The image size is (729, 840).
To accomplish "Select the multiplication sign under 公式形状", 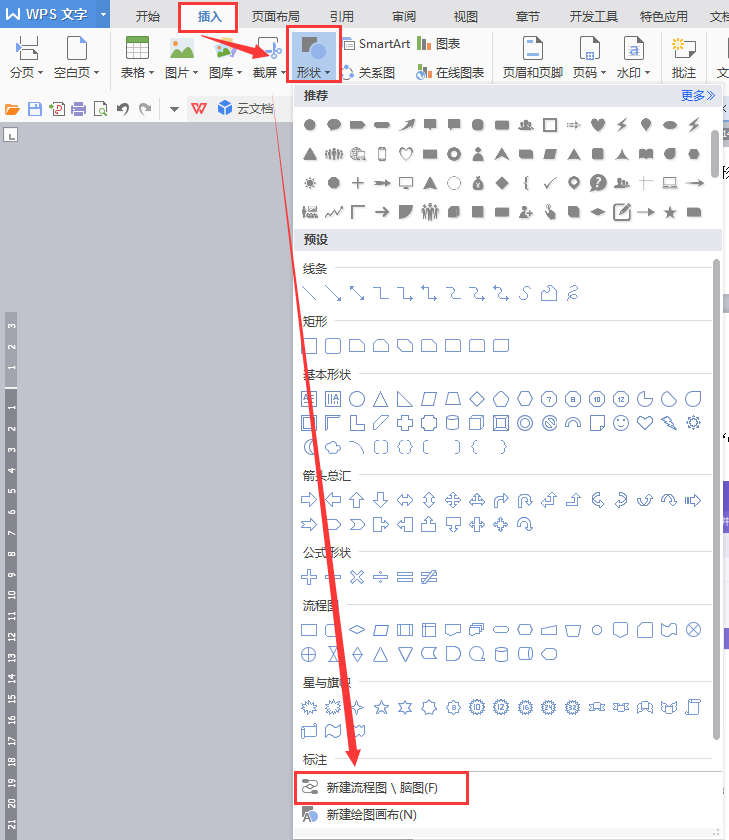I will (357, 577).
